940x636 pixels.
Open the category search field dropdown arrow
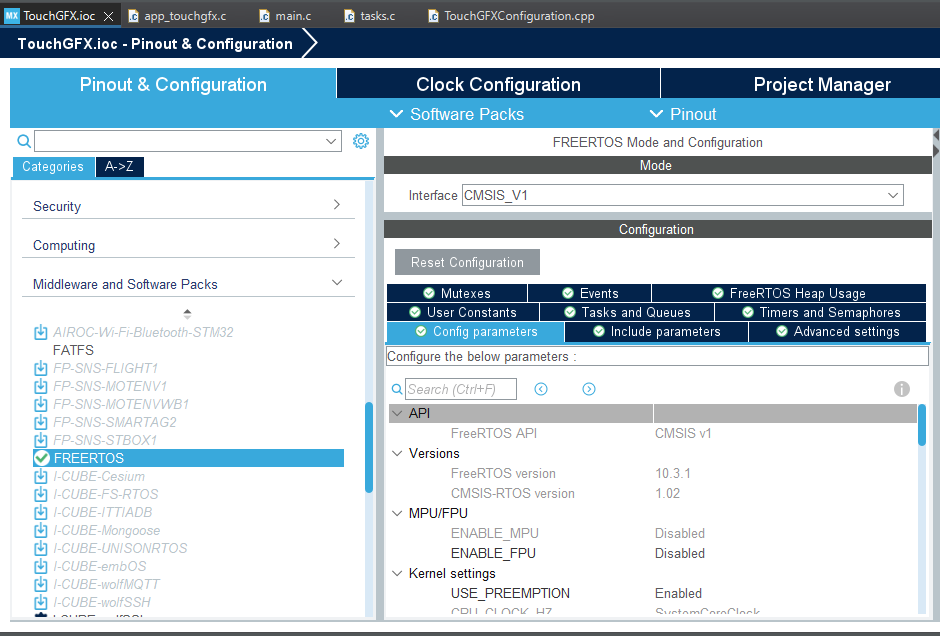(331, 141)
